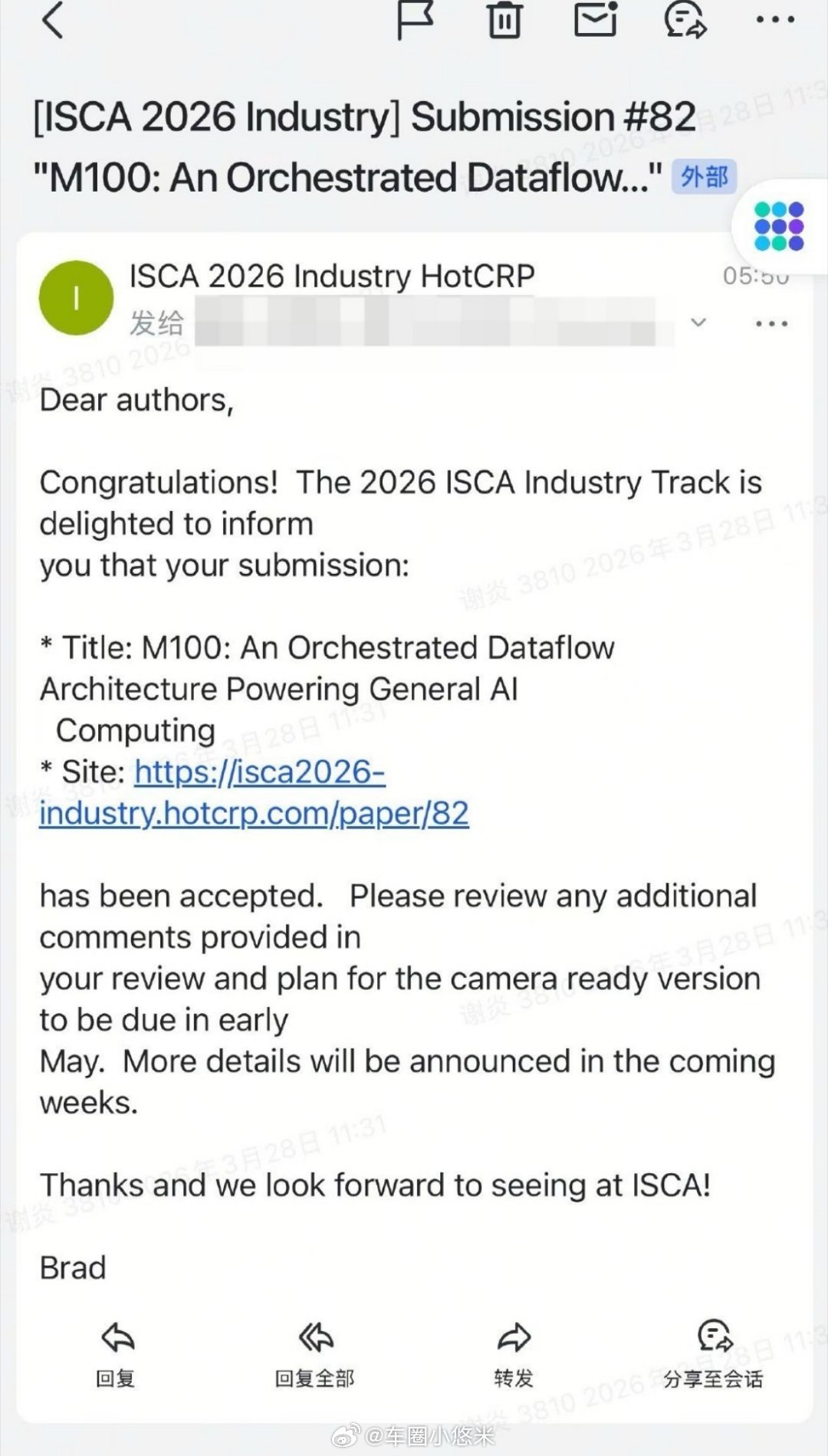Share the email to chat using the icon
The image size is (828, 1456).
[x=683, y=21]
